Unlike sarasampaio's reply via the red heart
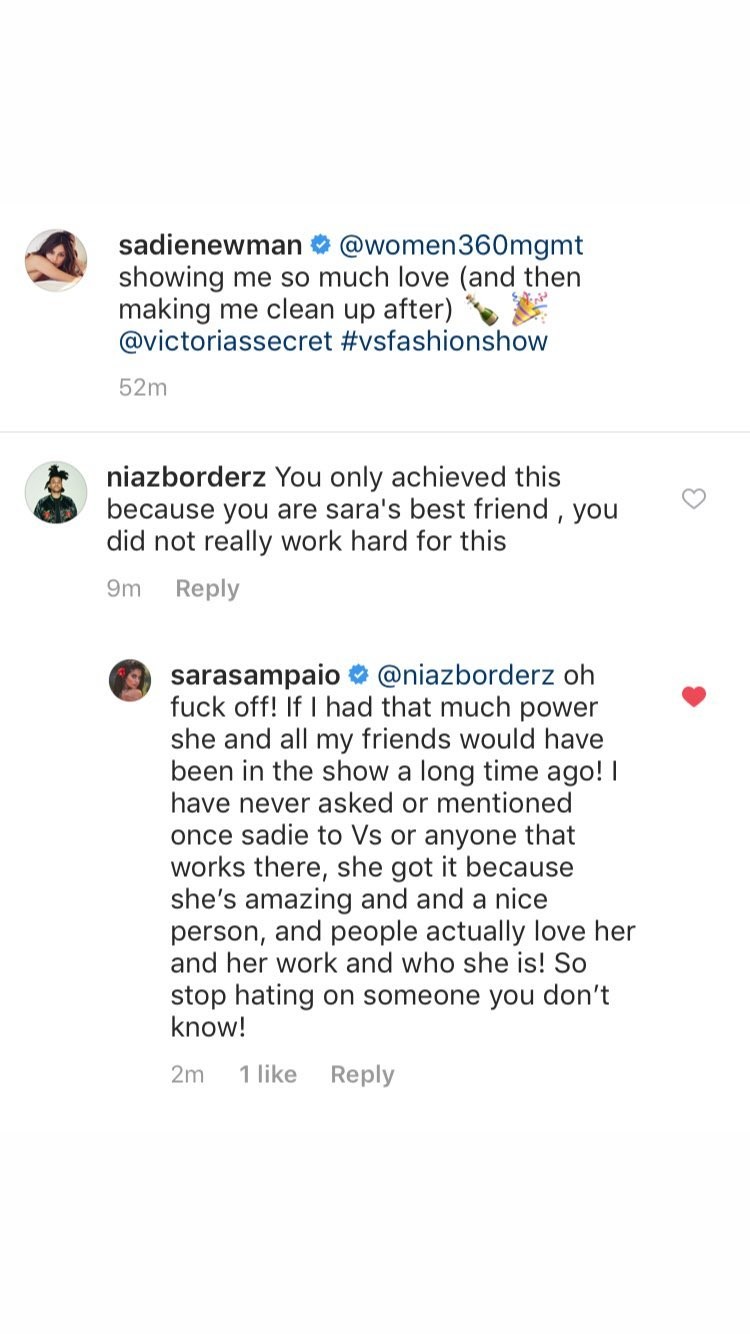The image size is (750, 1334). point(693,696)
